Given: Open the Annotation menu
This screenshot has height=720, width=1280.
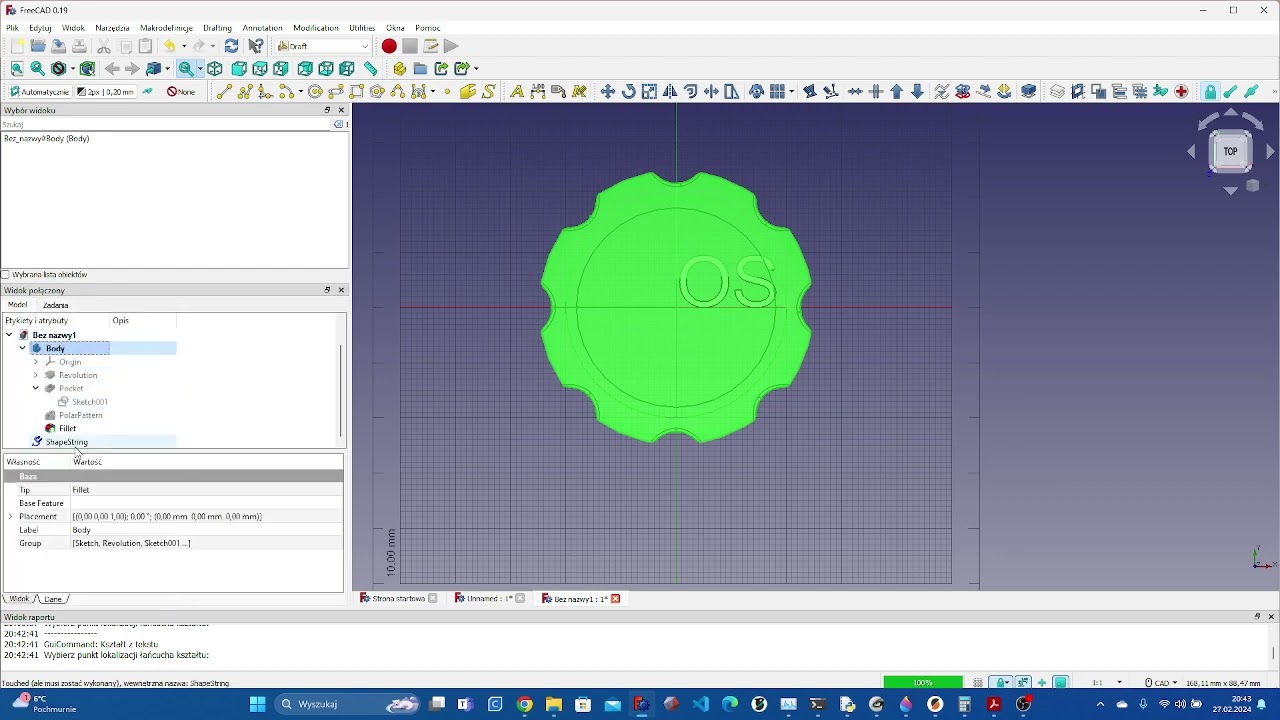Looking at the screenshot, I should pyautogui.click(x=262, y=28).
